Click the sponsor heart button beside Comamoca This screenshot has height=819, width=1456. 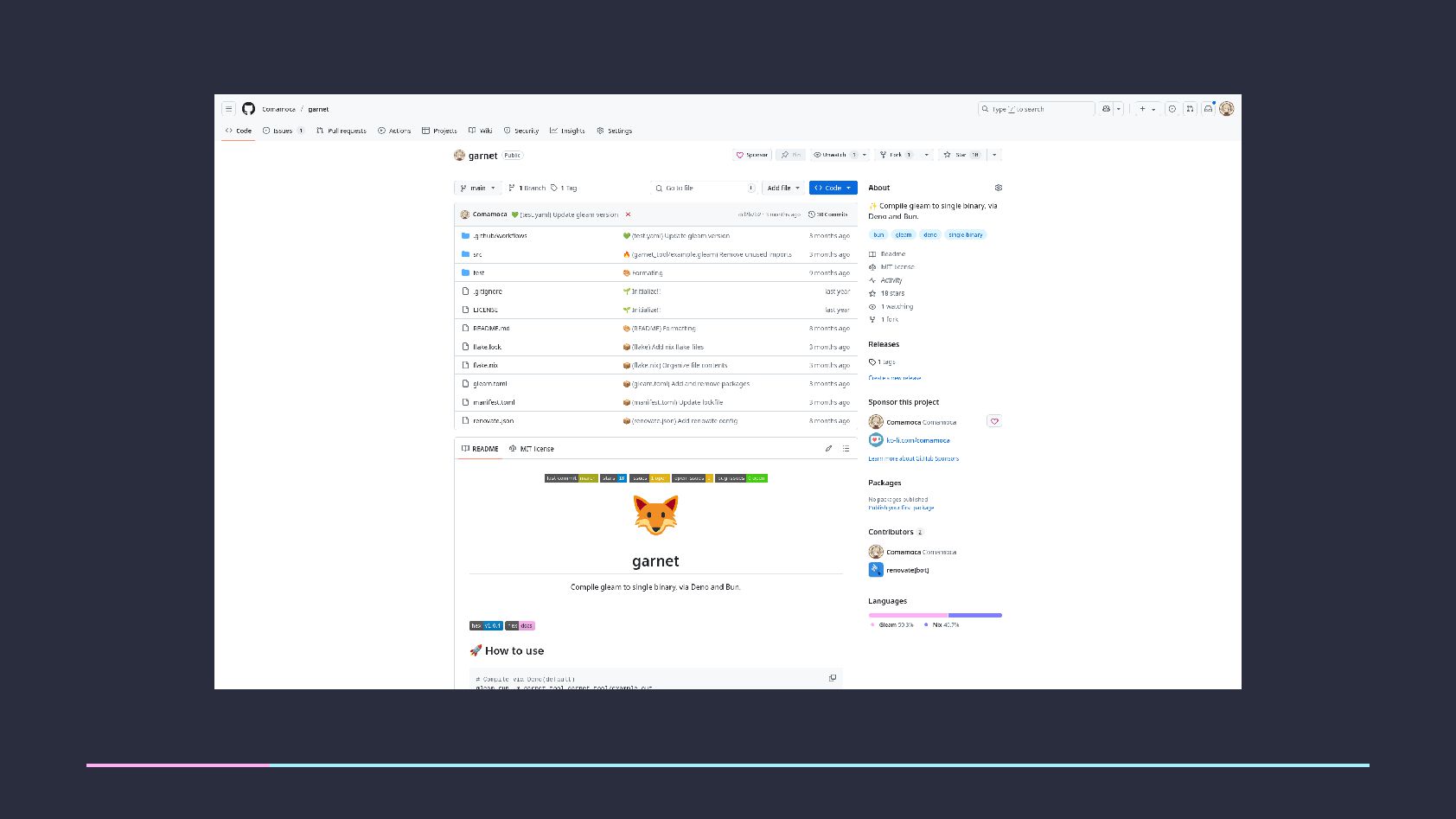994,421
